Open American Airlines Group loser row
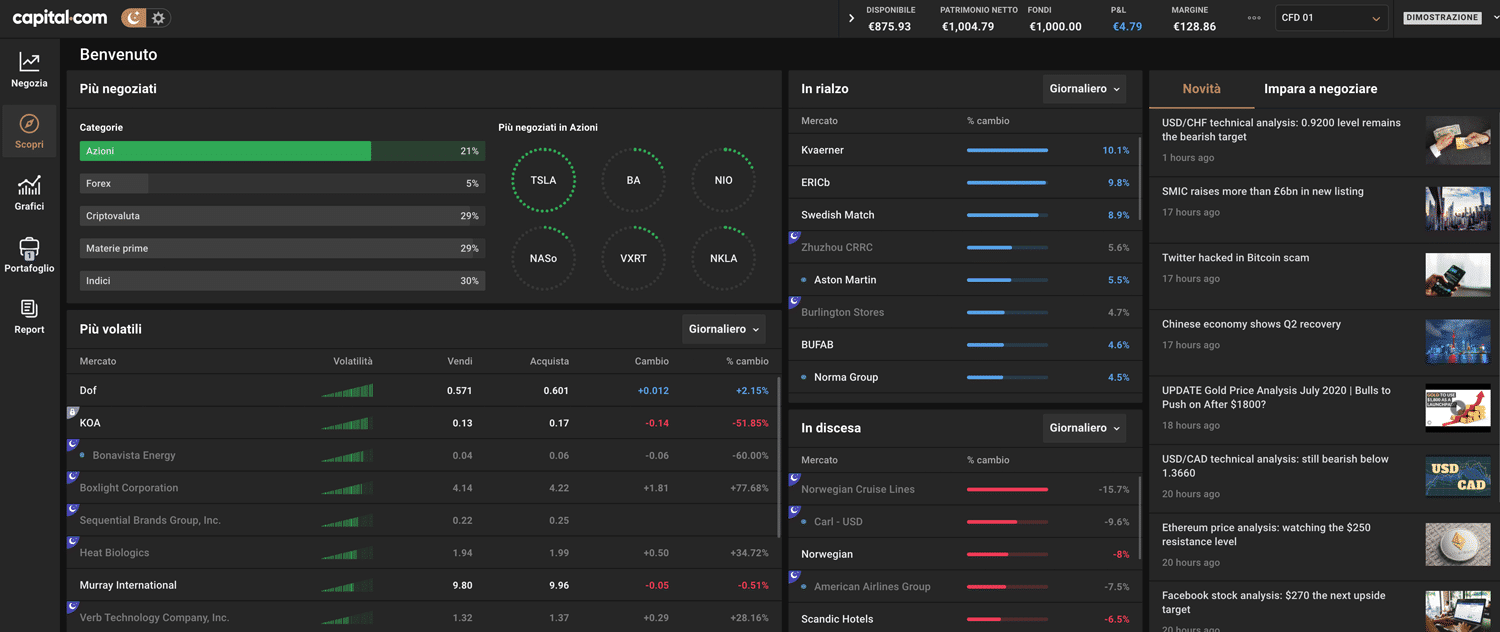1500x632 pixels. (x=965, y=586)
